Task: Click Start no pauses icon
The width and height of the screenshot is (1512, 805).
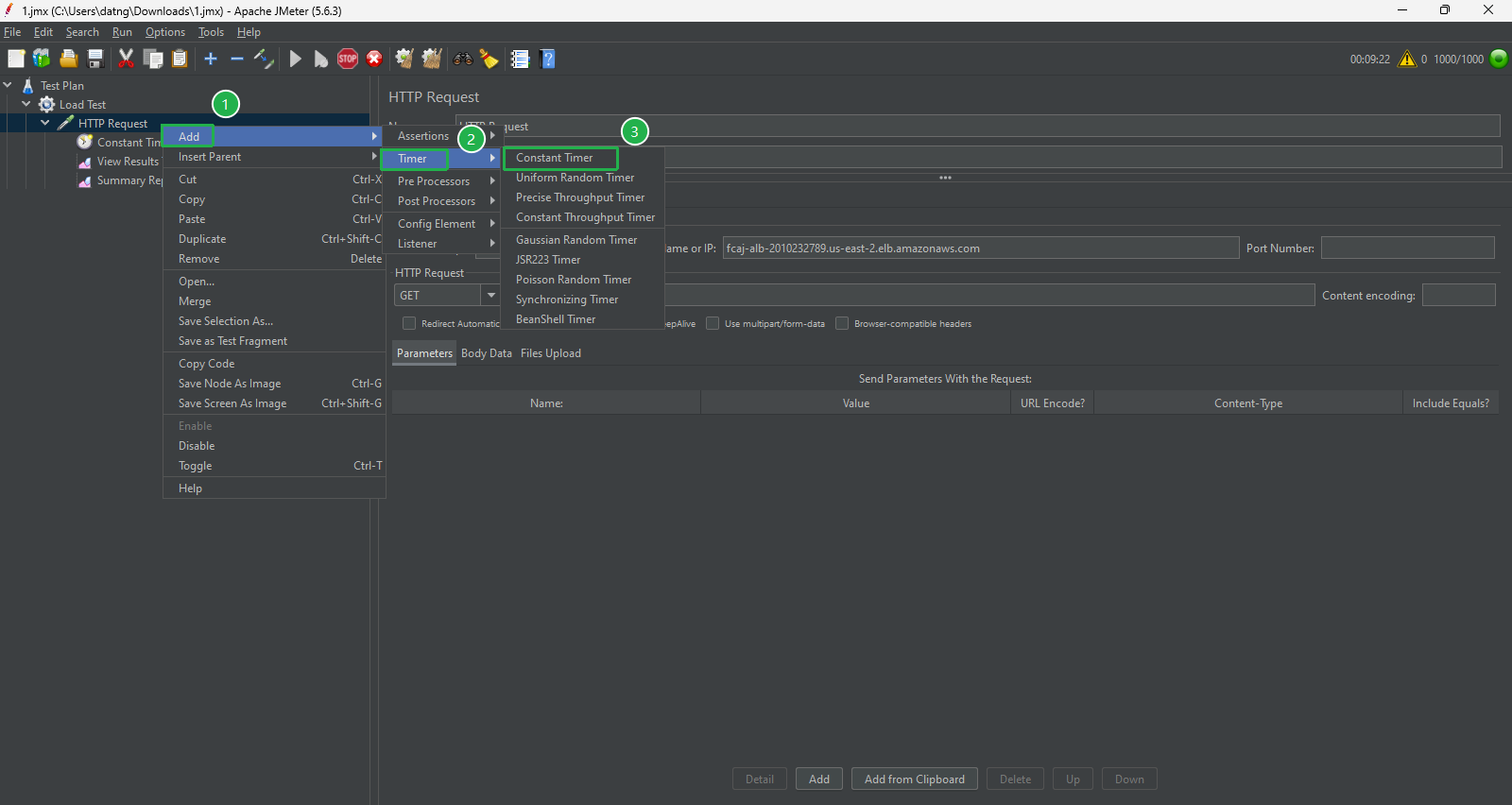Action: [321, 59]
